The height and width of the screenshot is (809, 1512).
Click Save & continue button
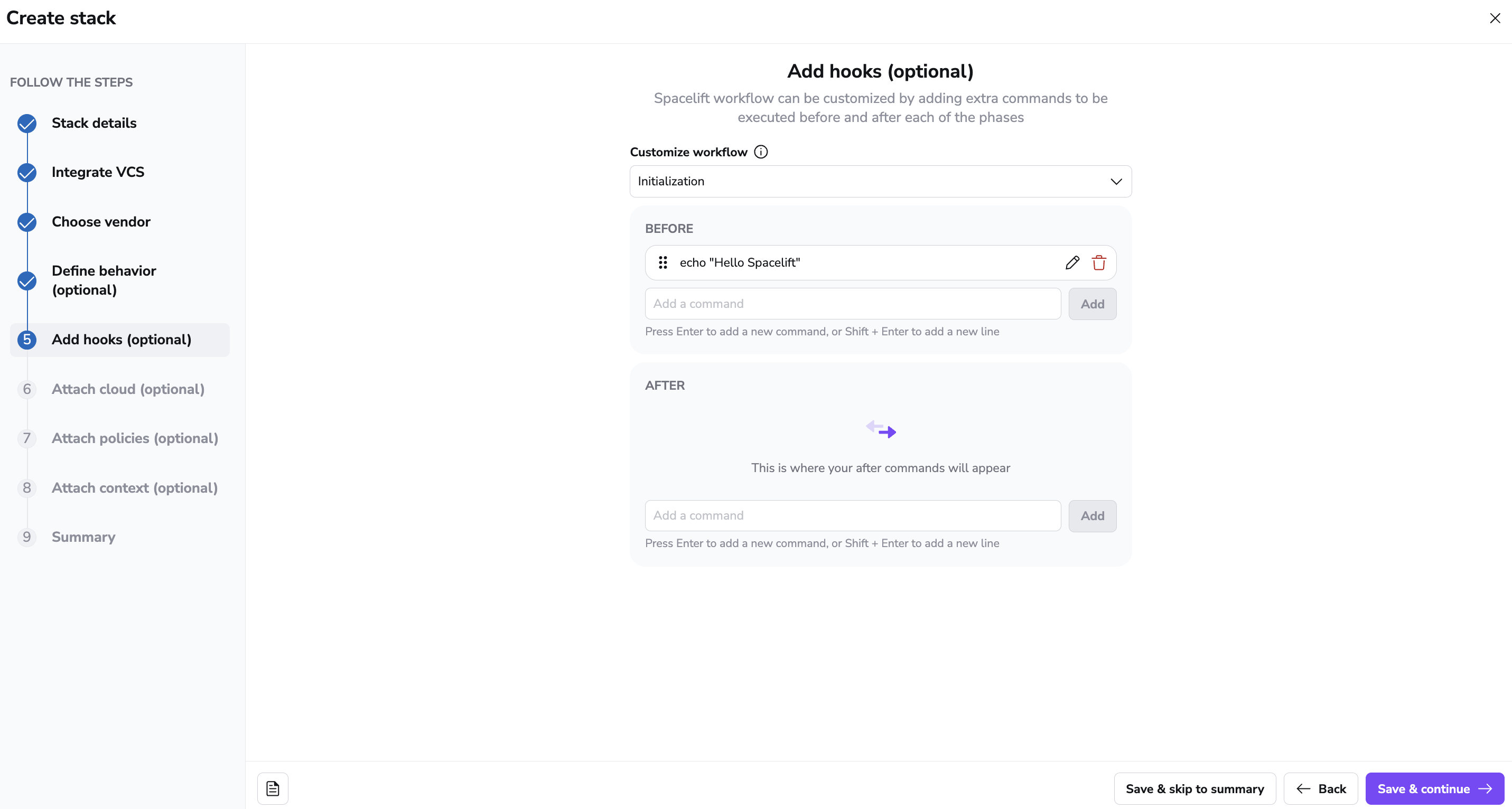point(1434,788)
